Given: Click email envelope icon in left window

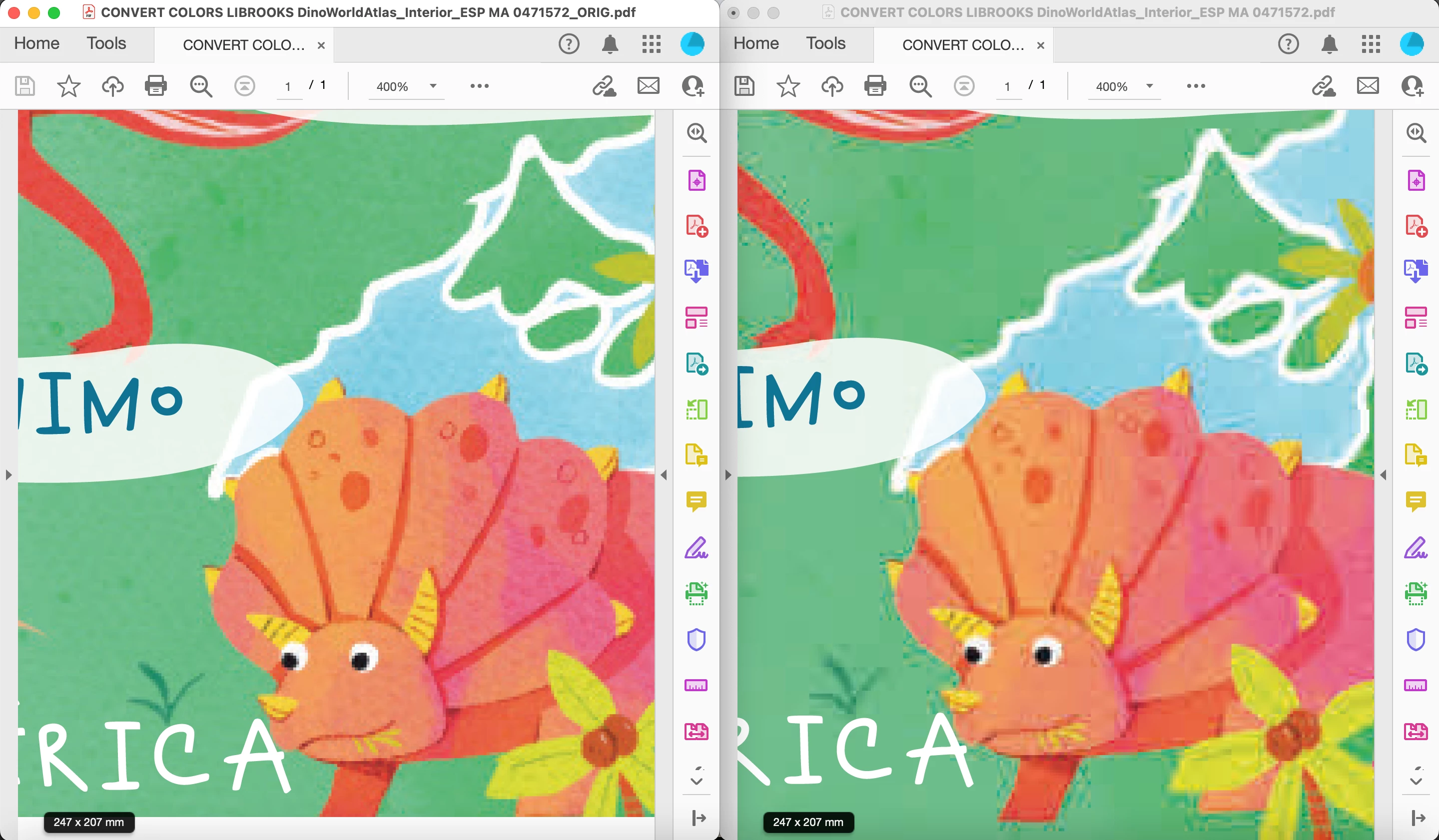Looking at the screenshot, I should tap(648, 86).
